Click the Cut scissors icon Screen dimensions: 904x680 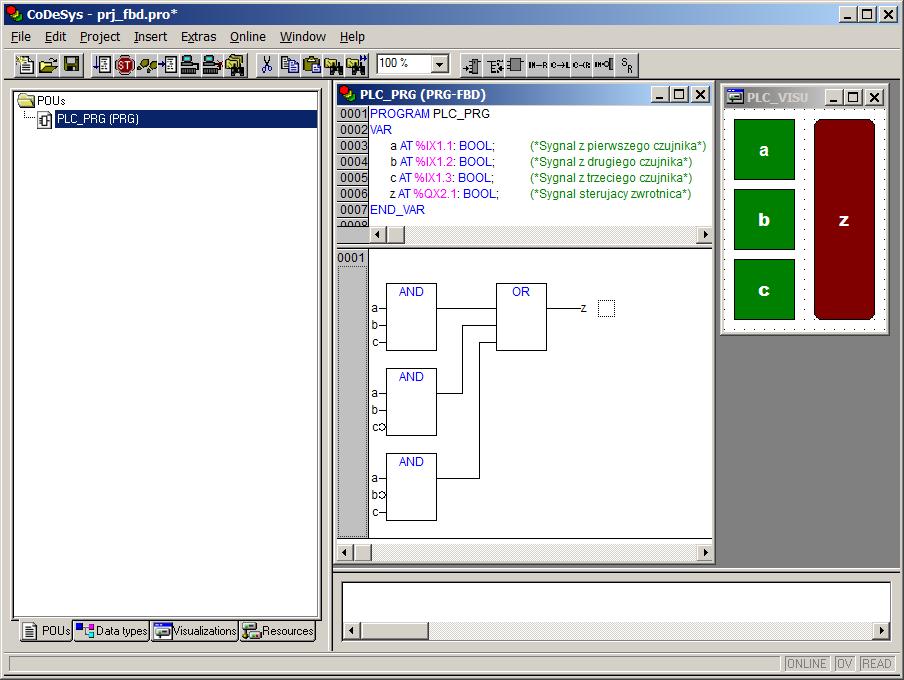click(266, 65)
